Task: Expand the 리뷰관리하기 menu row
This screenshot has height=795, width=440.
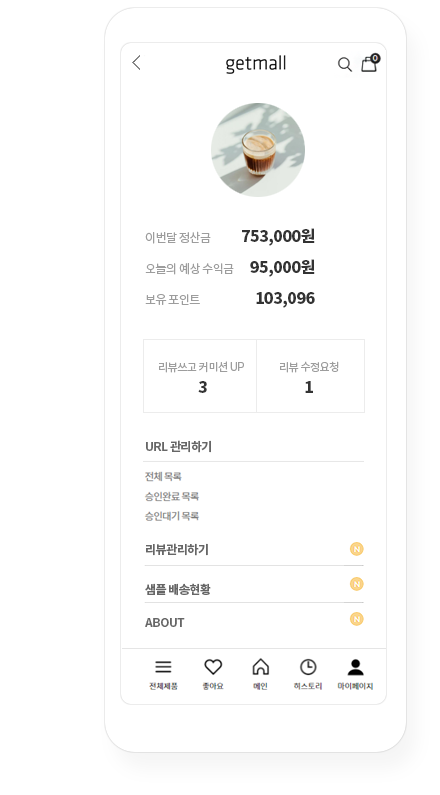Action: pyautogui.click(x=254, y=550)
